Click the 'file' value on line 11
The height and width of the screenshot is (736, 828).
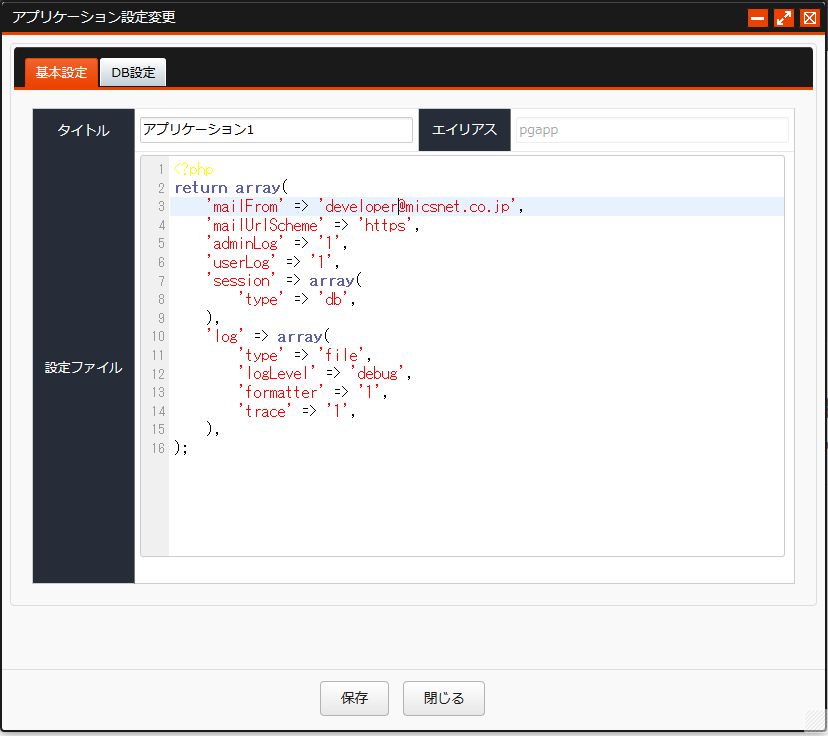point(341,355)
